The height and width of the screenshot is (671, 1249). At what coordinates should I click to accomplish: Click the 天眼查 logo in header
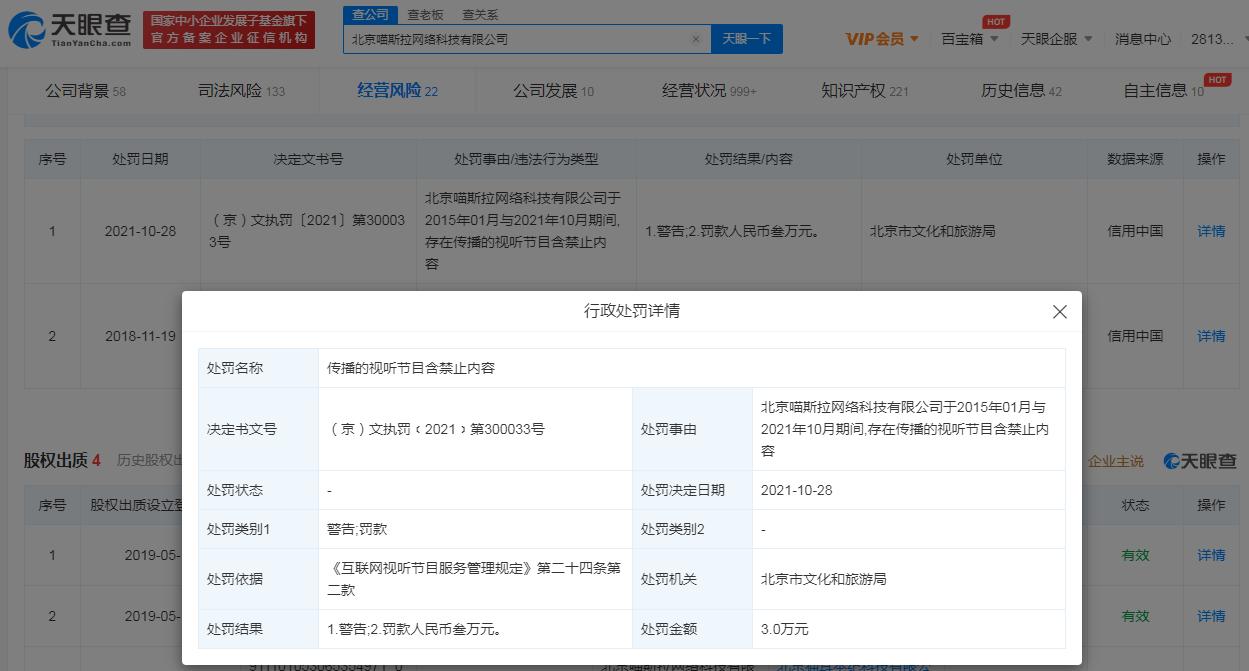tap(70, 30)
